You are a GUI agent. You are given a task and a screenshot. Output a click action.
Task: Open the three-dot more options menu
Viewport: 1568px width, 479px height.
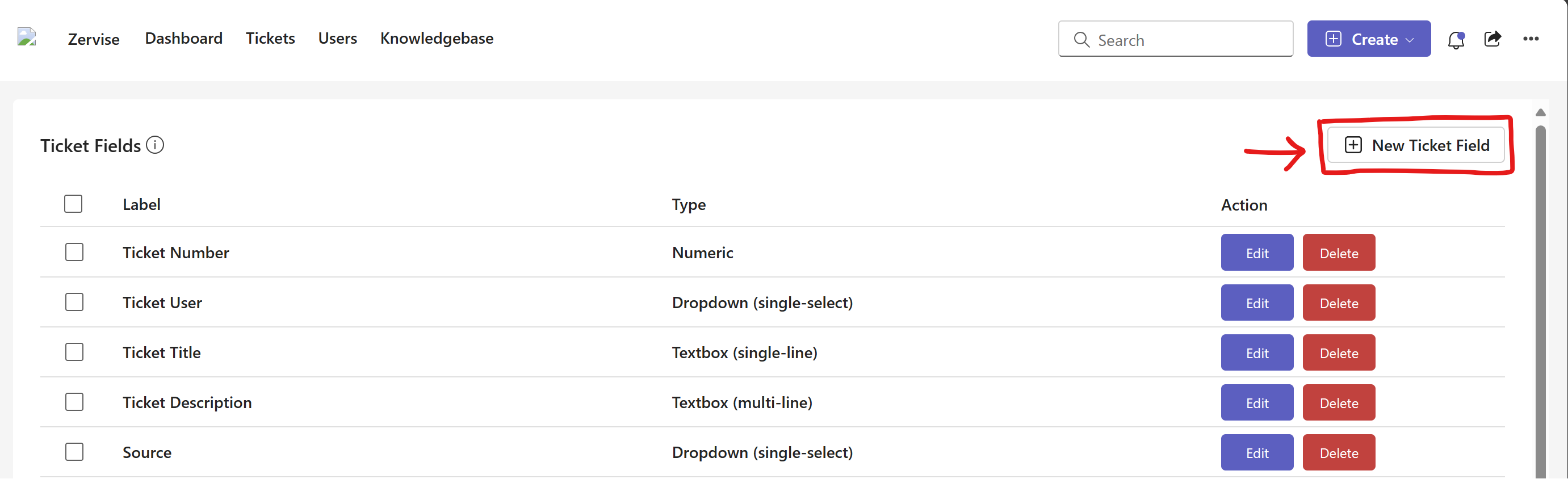1531,39
